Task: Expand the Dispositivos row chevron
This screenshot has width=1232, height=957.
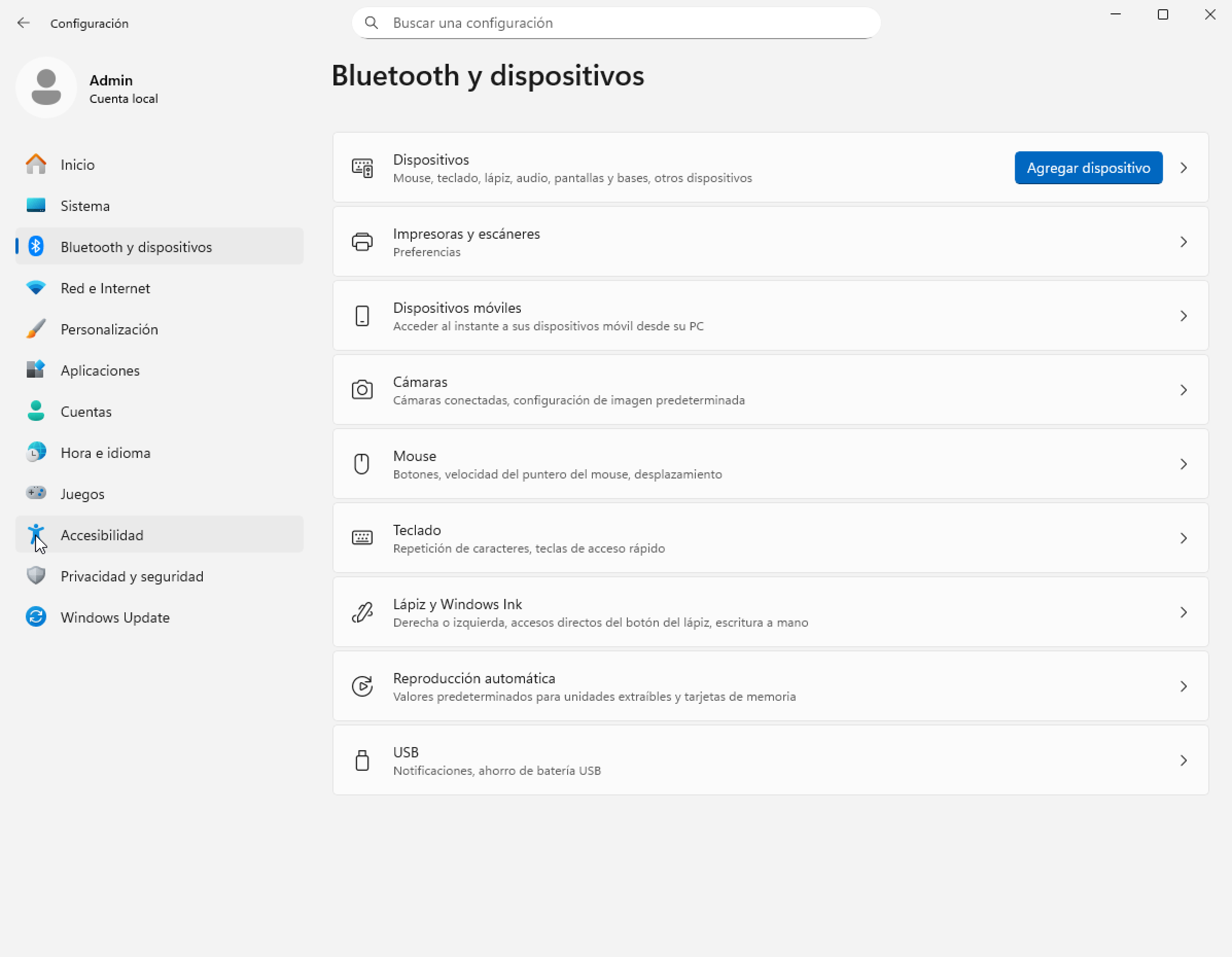Action: [x=1184, y=168]
